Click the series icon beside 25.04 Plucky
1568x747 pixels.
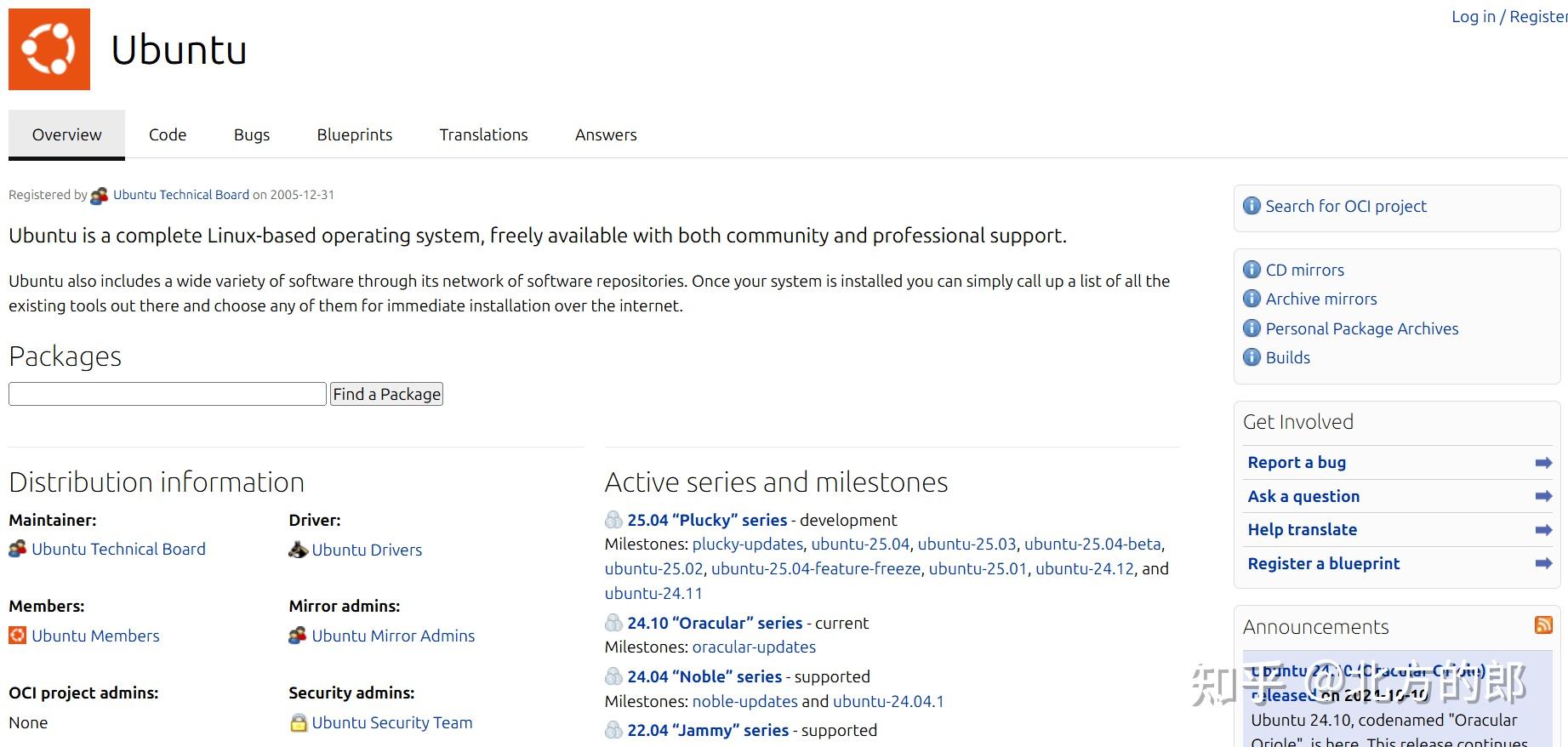(x=613, y=520)
